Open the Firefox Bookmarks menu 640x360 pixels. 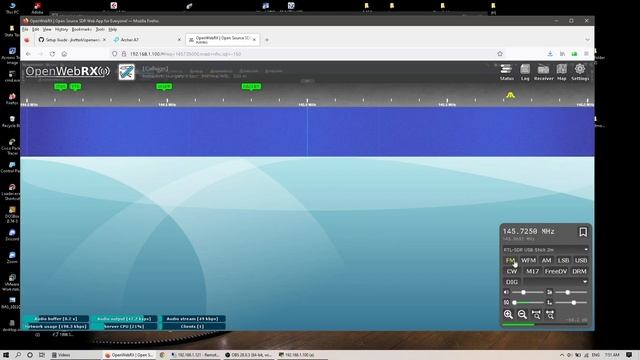point(81,29)
